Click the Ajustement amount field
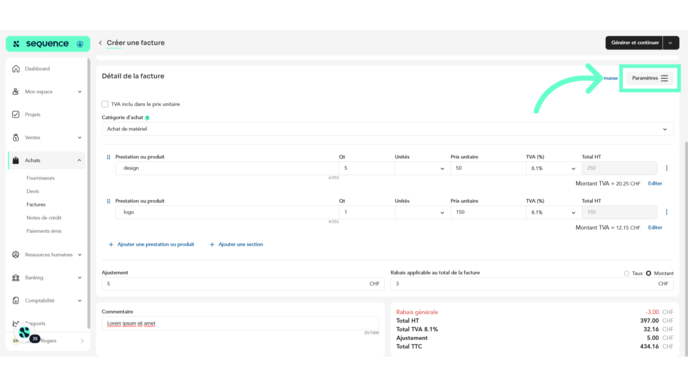 point(243,284)
